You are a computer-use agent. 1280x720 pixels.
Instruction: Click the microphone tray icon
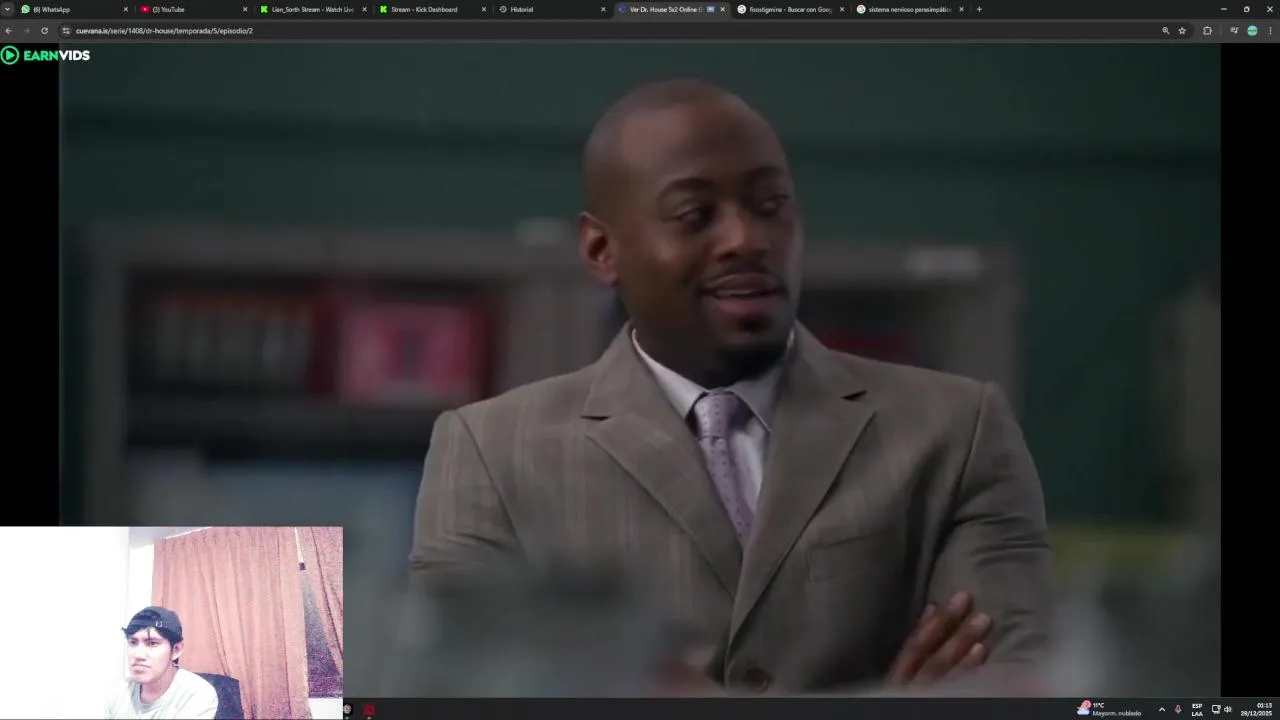pyautogui.click(x=1178, y=709)
